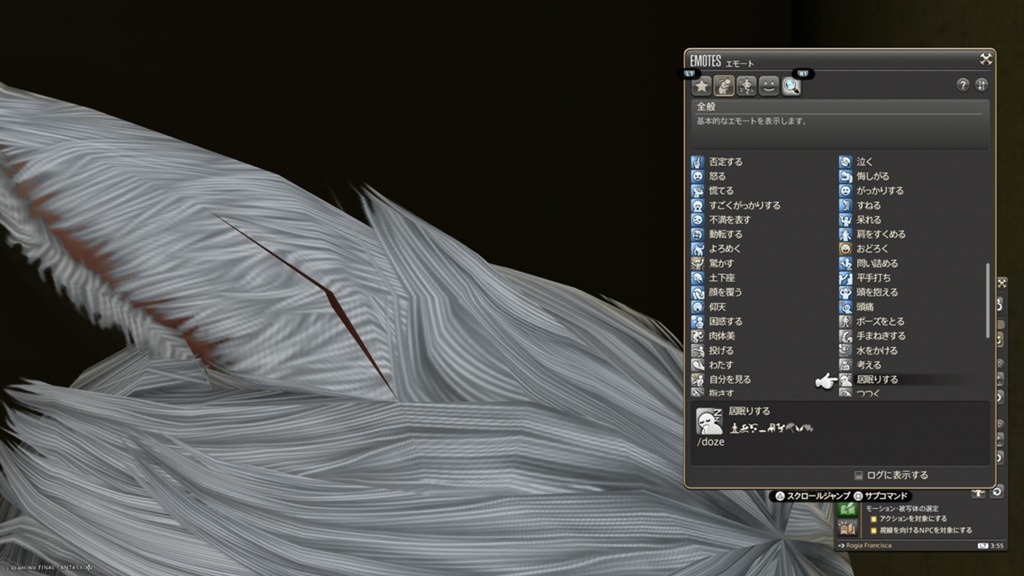Click the 泣く emote icon
Screen dimensions: 1024x576
pyautogui.click(x=846, y=162)
